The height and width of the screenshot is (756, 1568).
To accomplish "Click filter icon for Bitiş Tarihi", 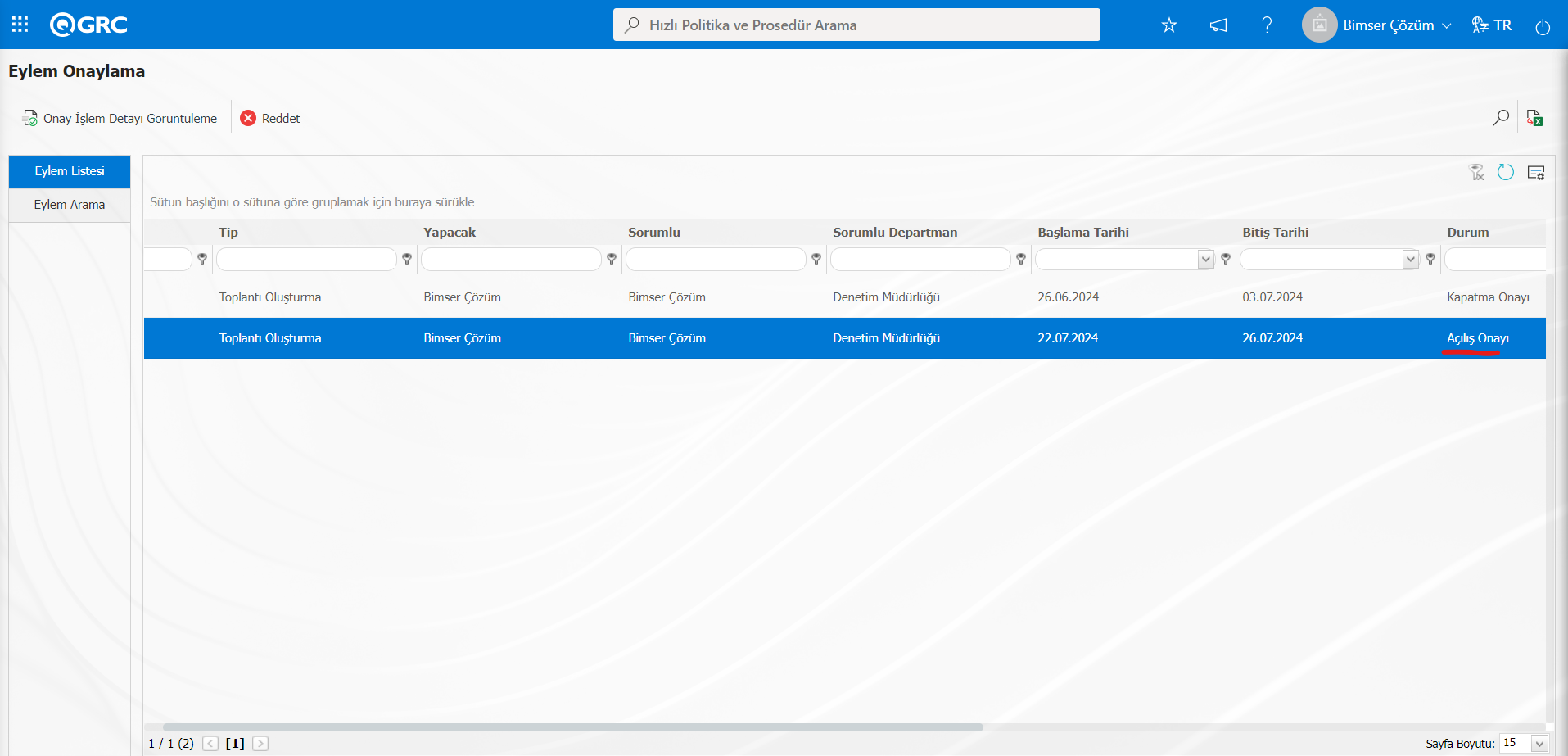I will click(x=1430, y=259).
